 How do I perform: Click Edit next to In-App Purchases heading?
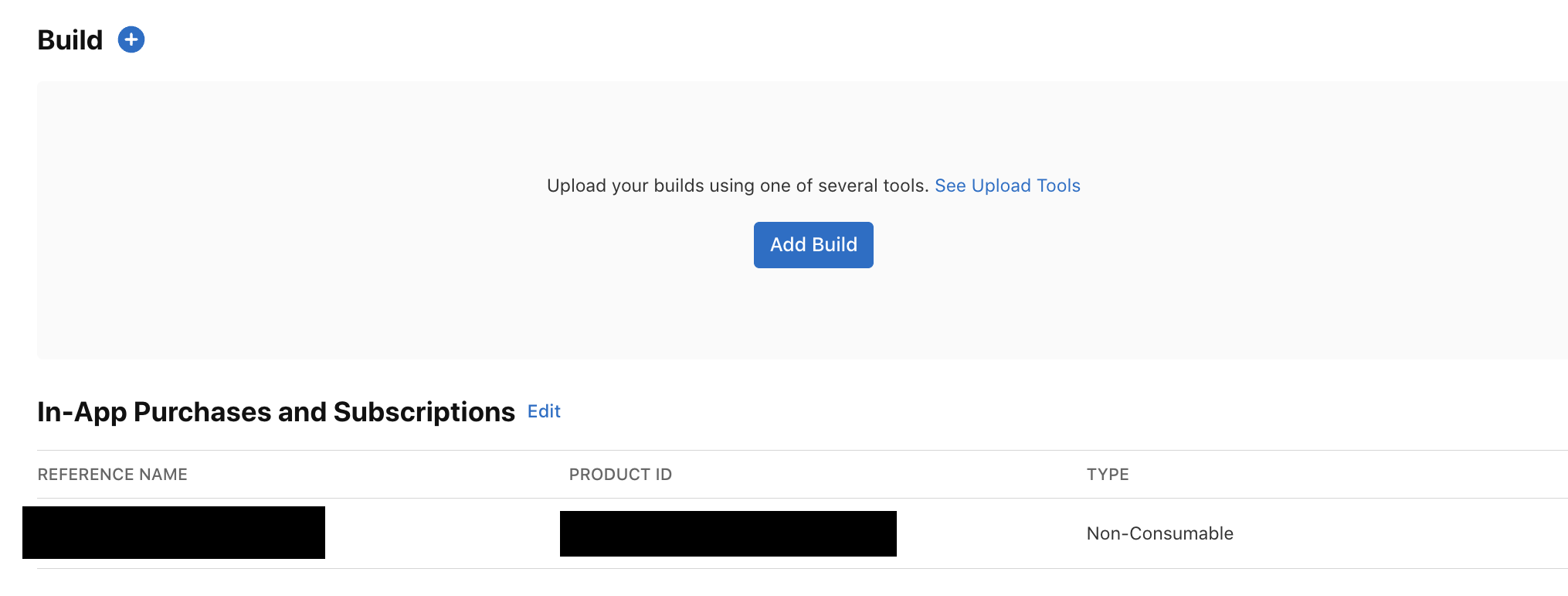(544, 411)
